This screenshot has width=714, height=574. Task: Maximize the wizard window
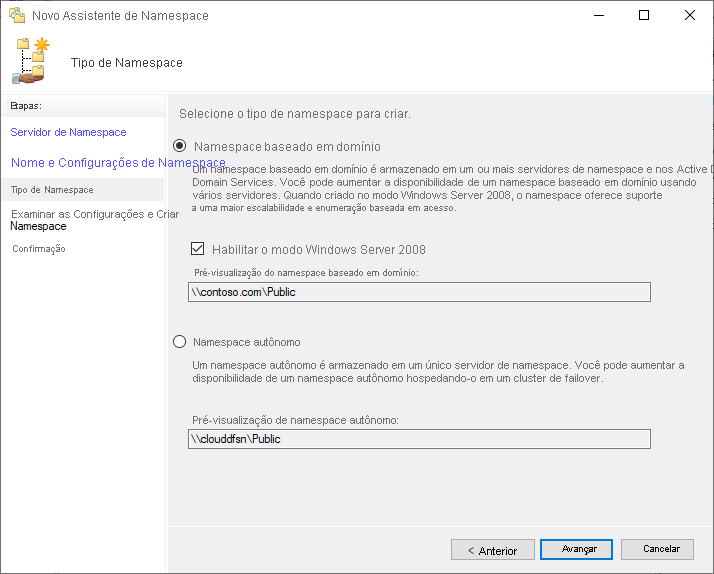(x=644, y=15)
